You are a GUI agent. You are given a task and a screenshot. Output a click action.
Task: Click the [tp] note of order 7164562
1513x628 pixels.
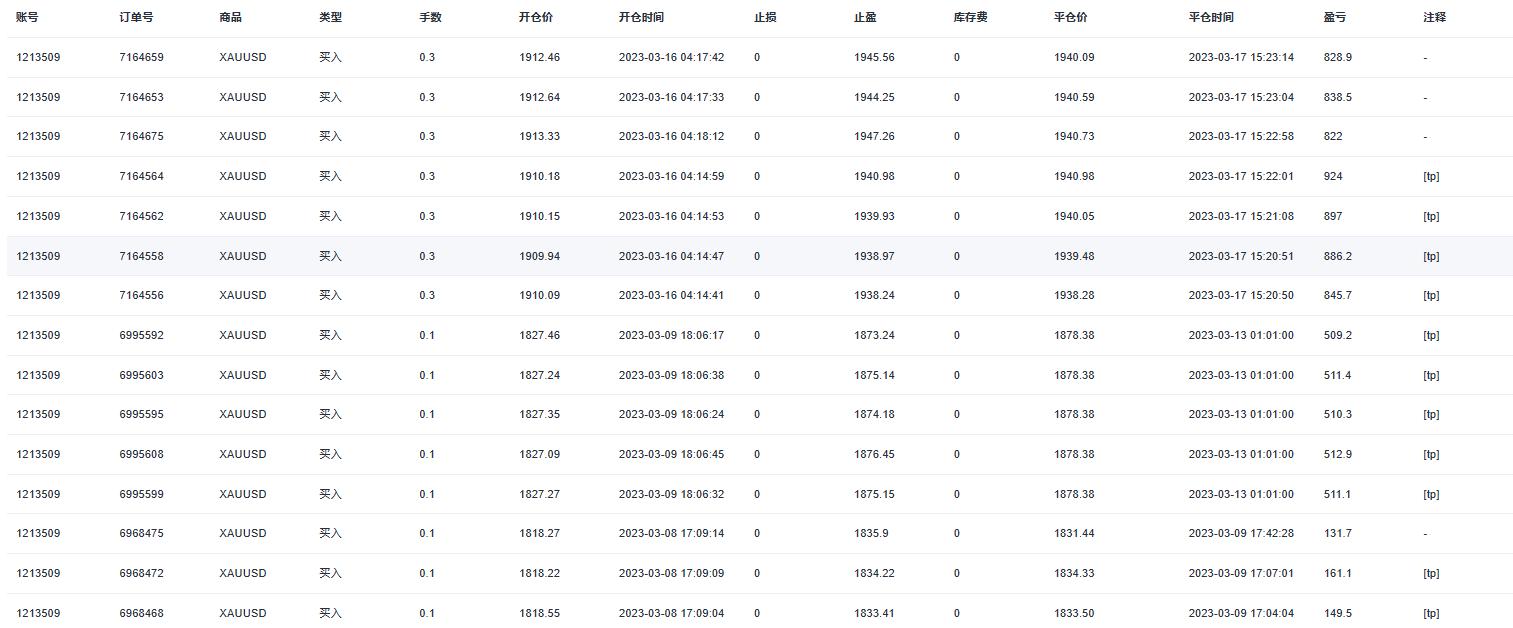pos(1431,216)
